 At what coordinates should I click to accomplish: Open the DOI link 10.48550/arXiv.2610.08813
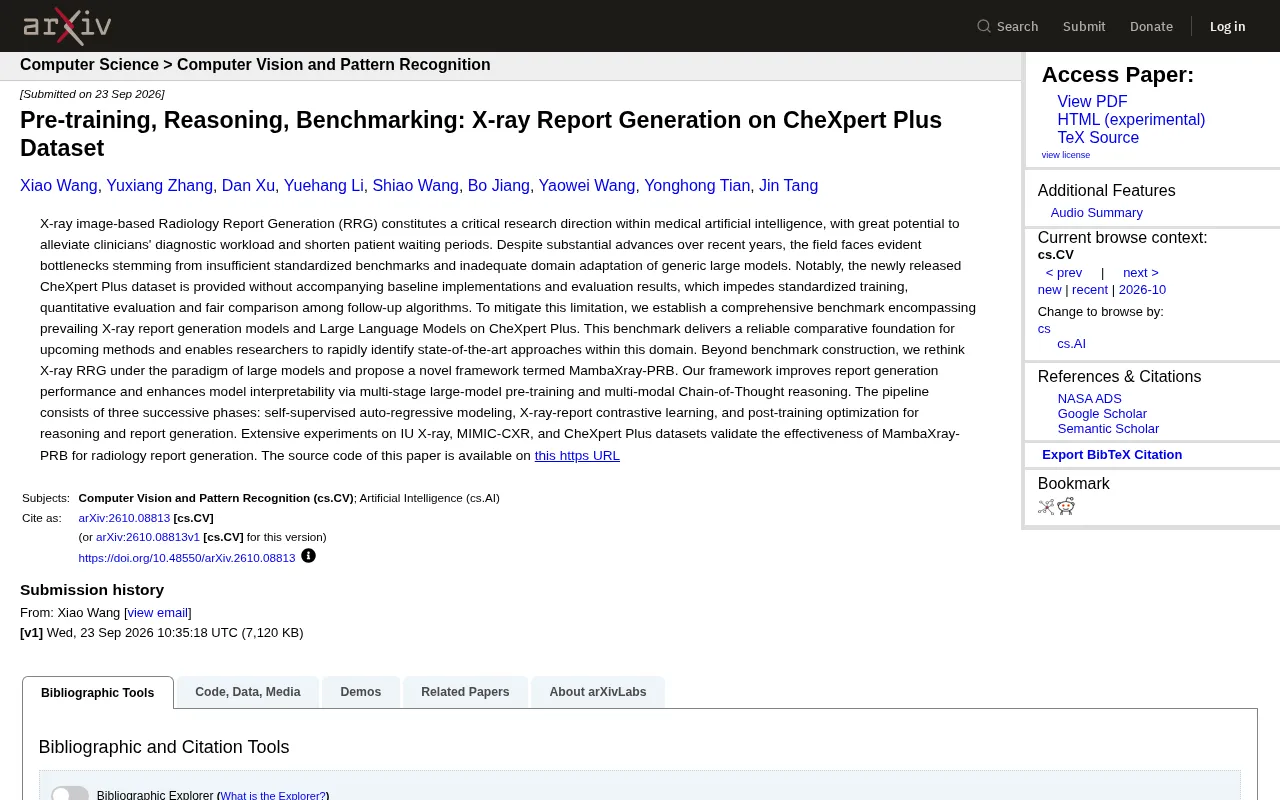click(187, 558)
